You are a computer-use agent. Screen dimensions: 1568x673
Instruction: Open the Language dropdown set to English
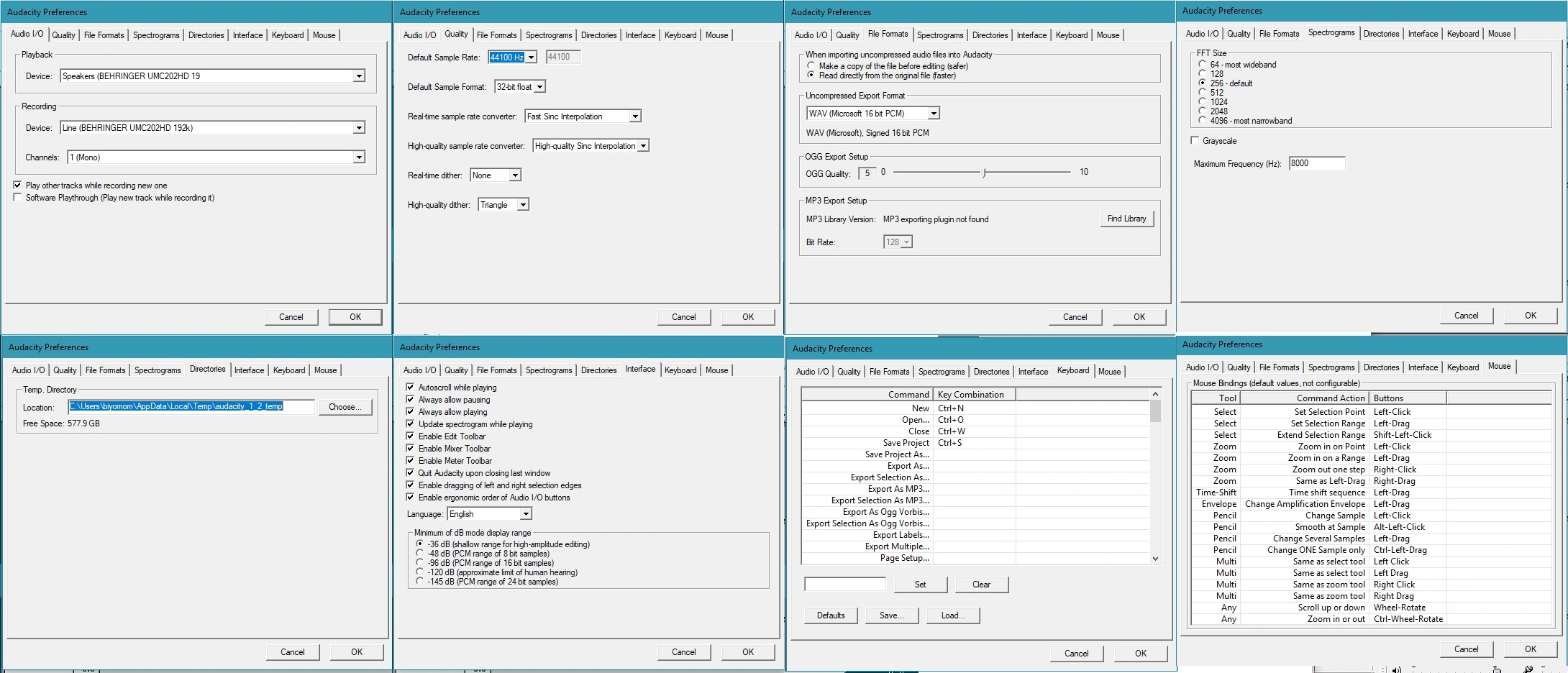526,514
